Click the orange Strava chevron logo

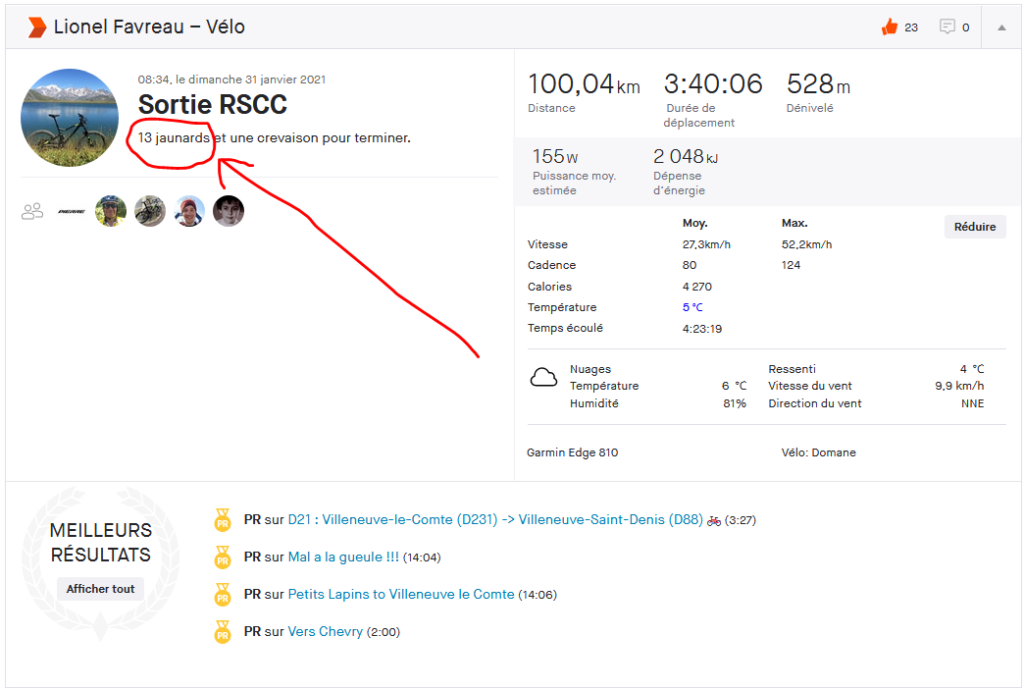36,27
